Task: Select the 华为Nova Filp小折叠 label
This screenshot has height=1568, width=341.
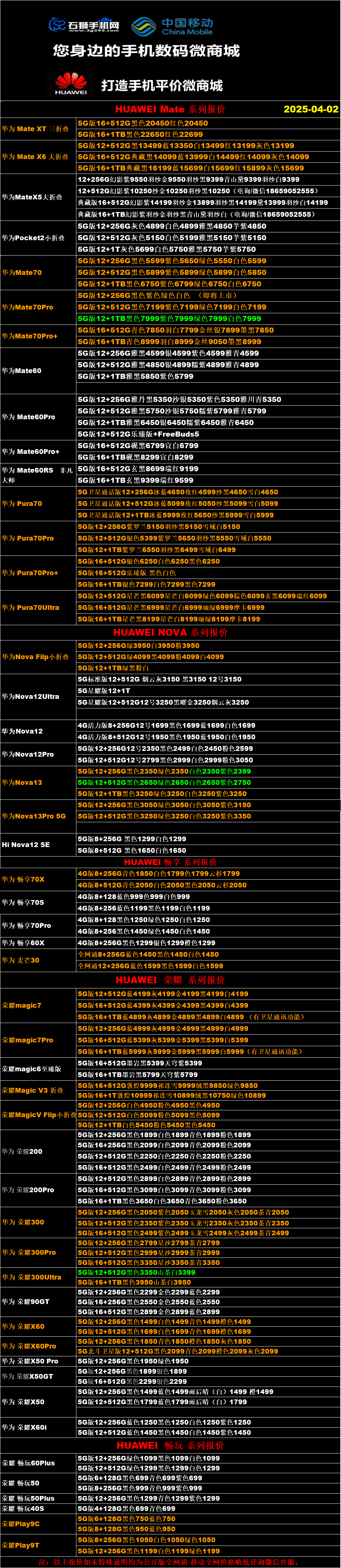Action: [x=35, y=657]
